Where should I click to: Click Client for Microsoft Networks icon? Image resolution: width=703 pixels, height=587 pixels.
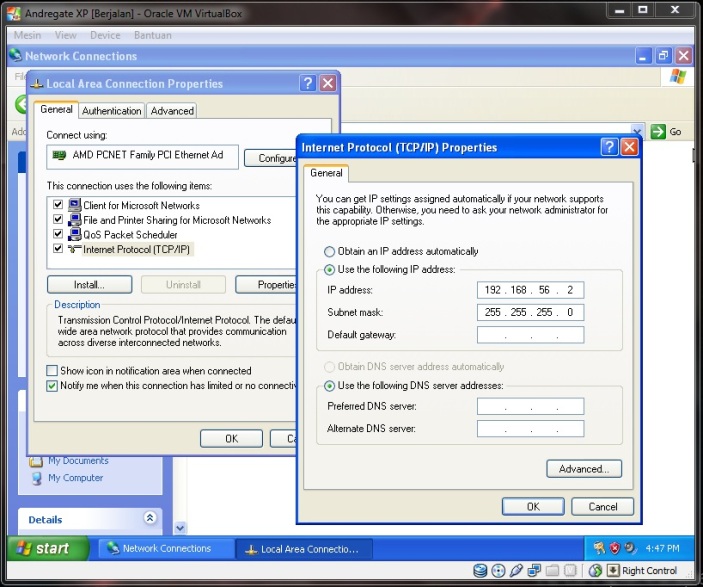[x=74, y=205]
